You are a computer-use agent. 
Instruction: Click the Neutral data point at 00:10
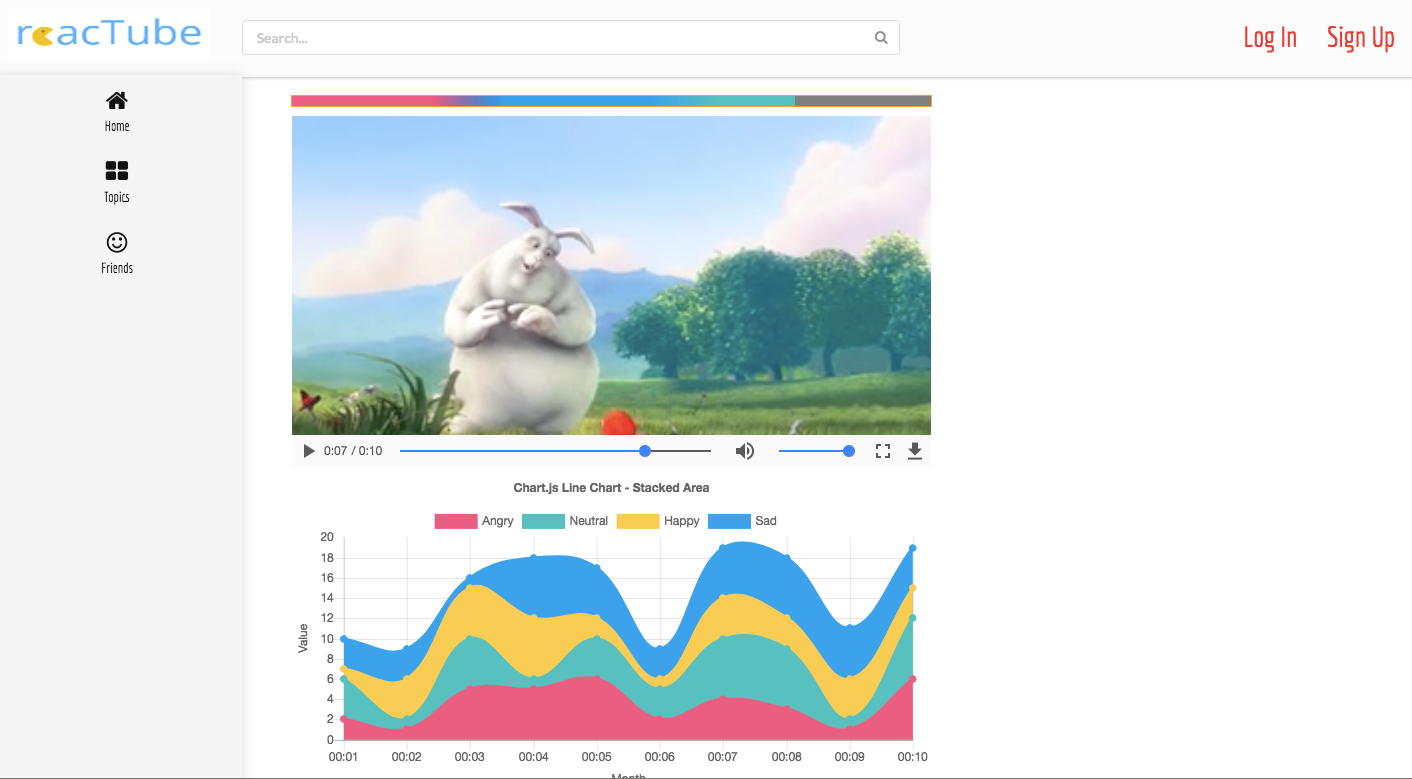pyautogui.click(x=913, y=618)
